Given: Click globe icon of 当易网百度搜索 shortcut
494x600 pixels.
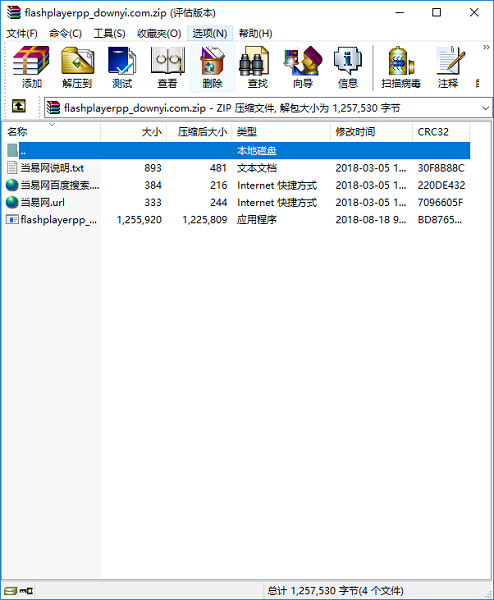Looking at the screenshot, I should click(12, 185).
